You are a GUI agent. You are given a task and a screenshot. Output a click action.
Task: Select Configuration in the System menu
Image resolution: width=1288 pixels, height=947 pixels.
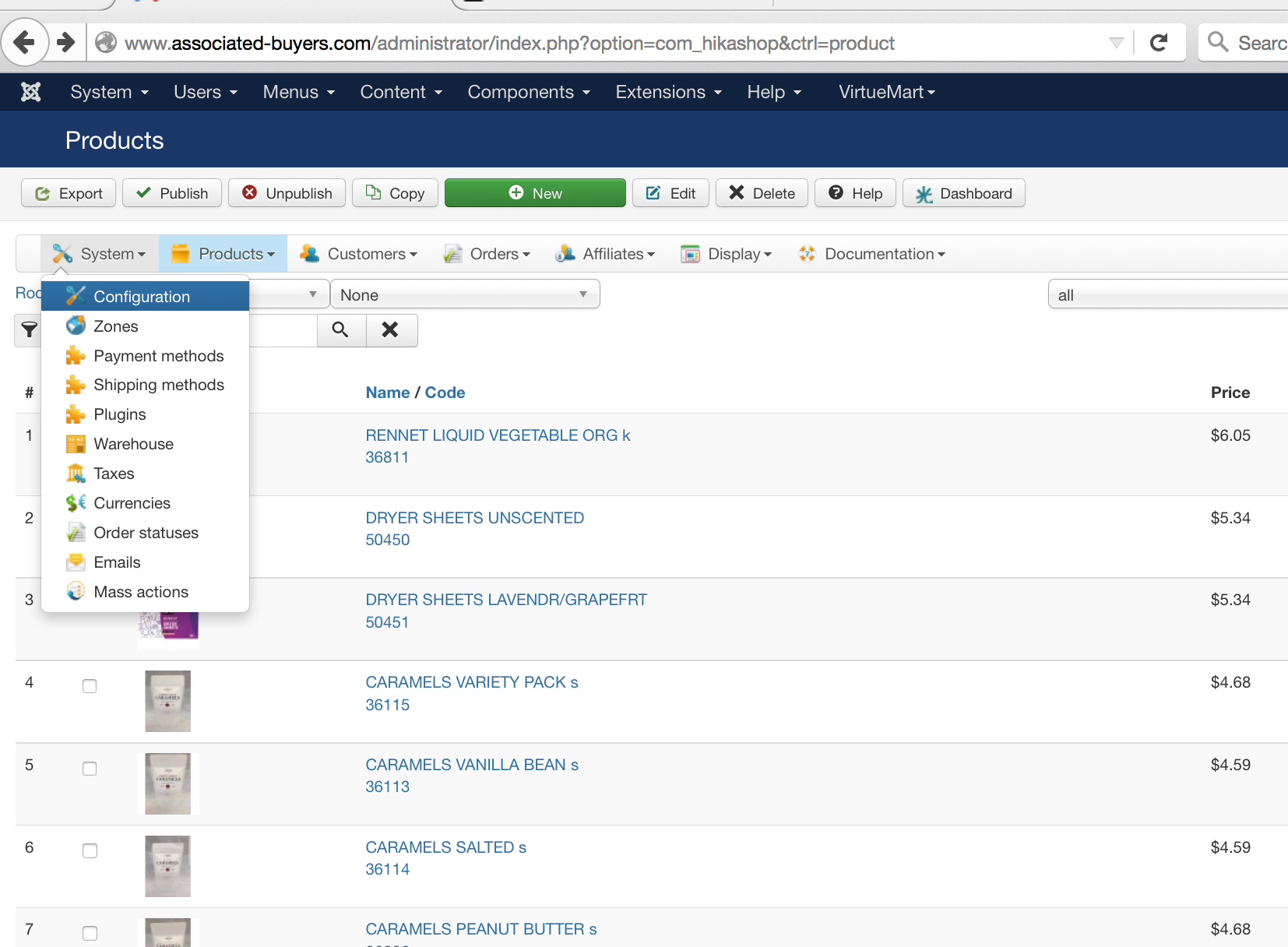pyautogui.click(x=141, y=297)
